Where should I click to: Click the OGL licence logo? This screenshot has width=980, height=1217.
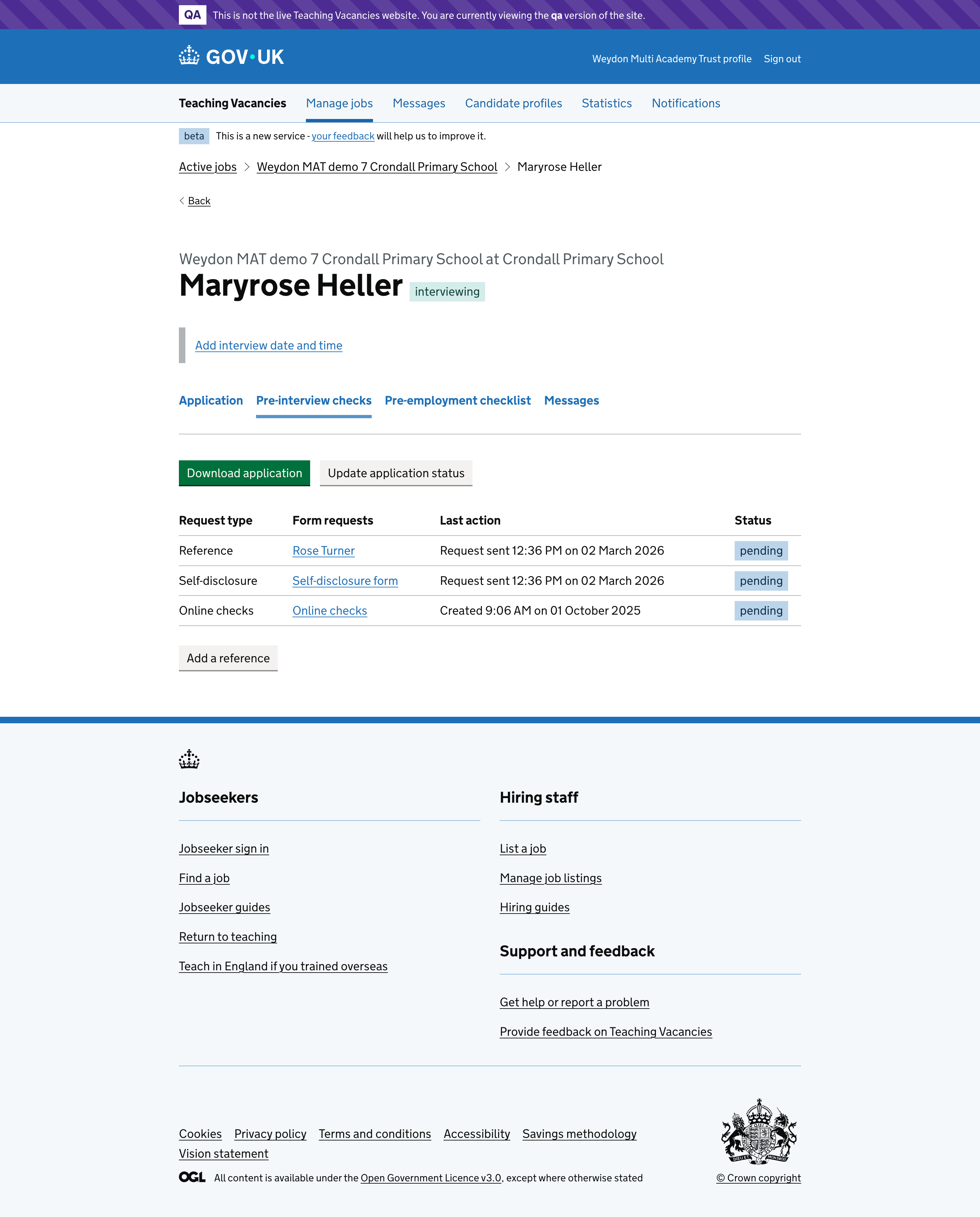tap(192, 1177)
